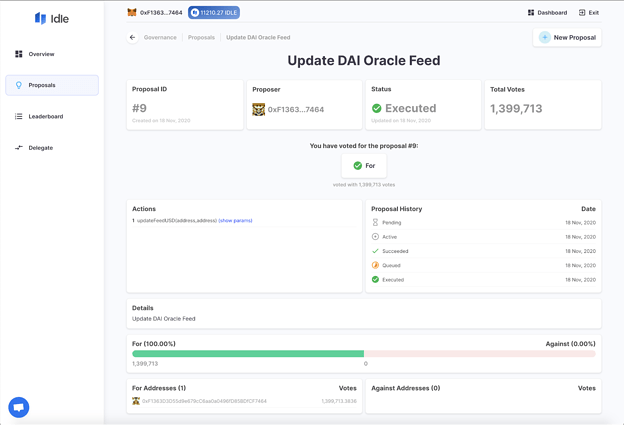Go back with the arrow button
The height and width of the screenshot is (441, 624).
pos(133,37)
